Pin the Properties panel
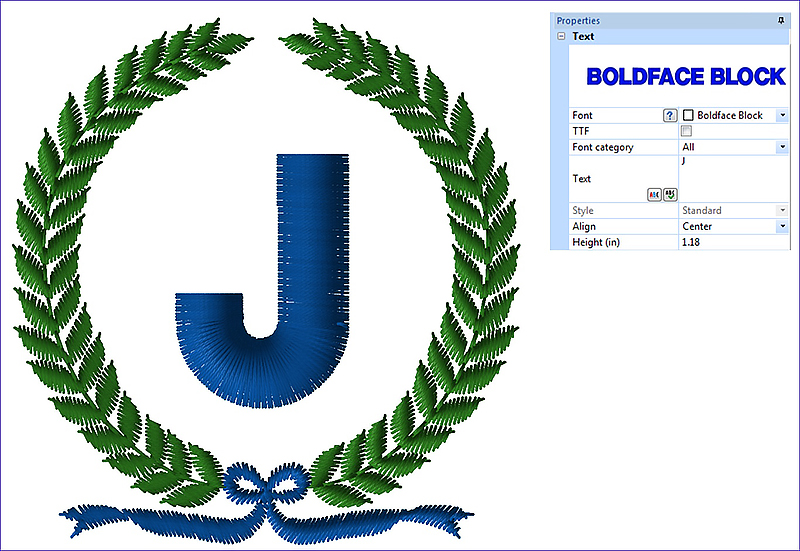The height and width of the screenshot is (551, 800). [781, 20]
